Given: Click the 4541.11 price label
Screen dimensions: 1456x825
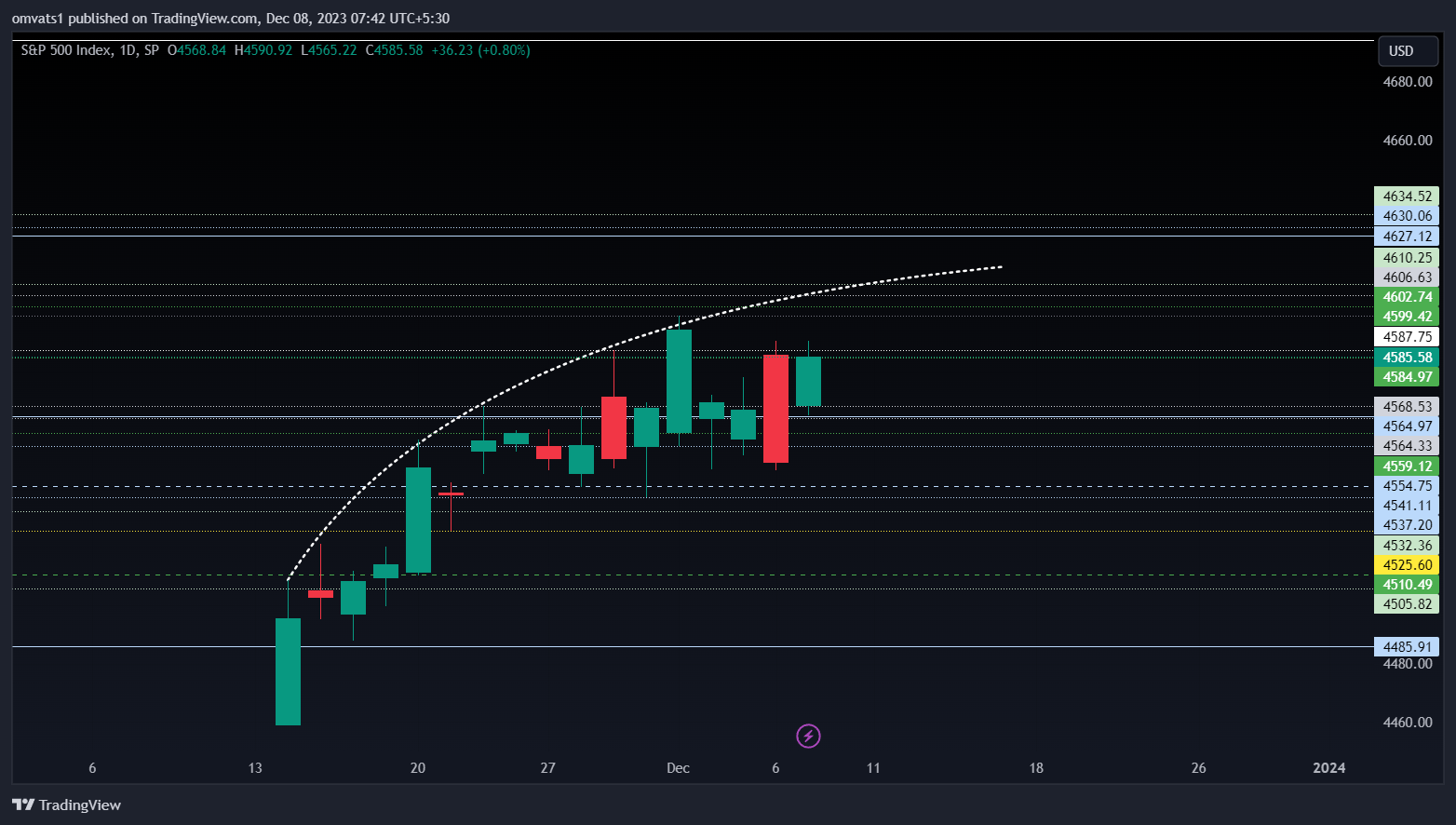Looking at the screenshot, I should click(x=1407, y=506).
